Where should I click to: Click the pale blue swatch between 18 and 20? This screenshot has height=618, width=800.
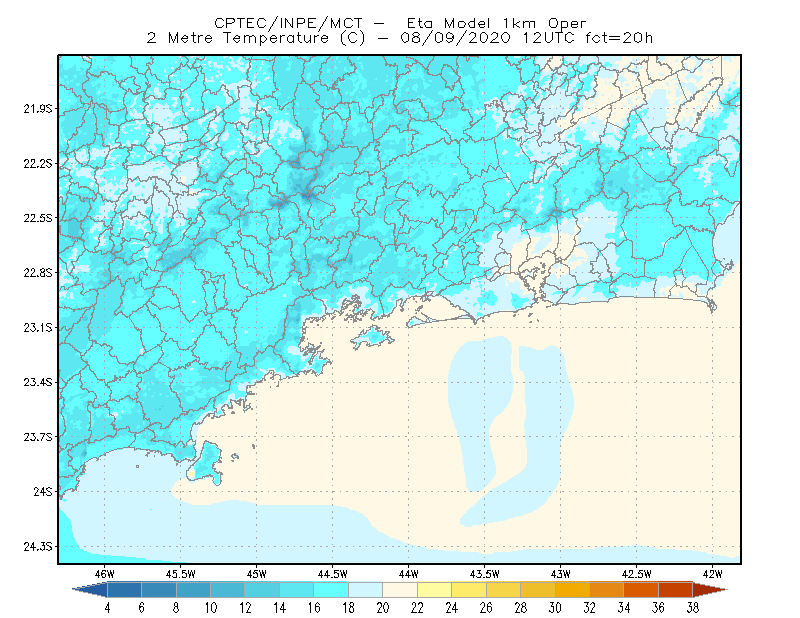(x=366, y=589)
